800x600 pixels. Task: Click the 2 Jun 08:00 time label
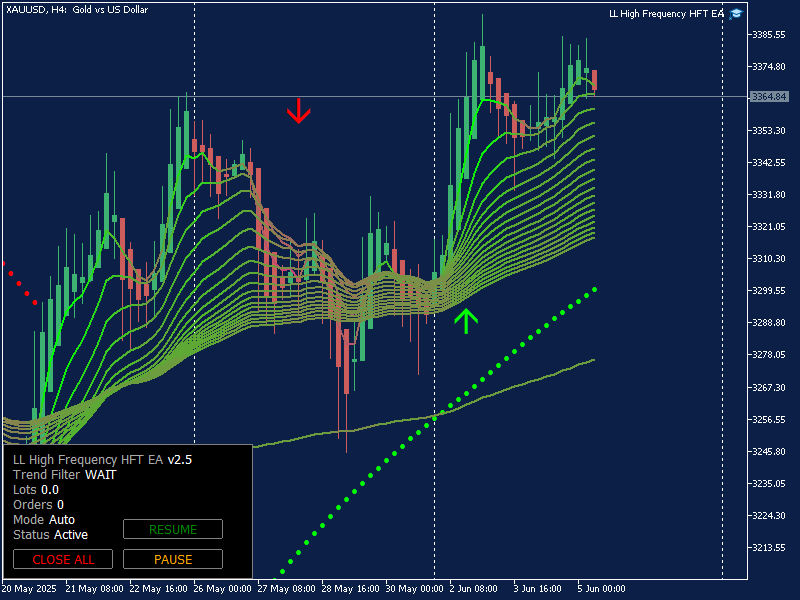(x=473, y=589)
